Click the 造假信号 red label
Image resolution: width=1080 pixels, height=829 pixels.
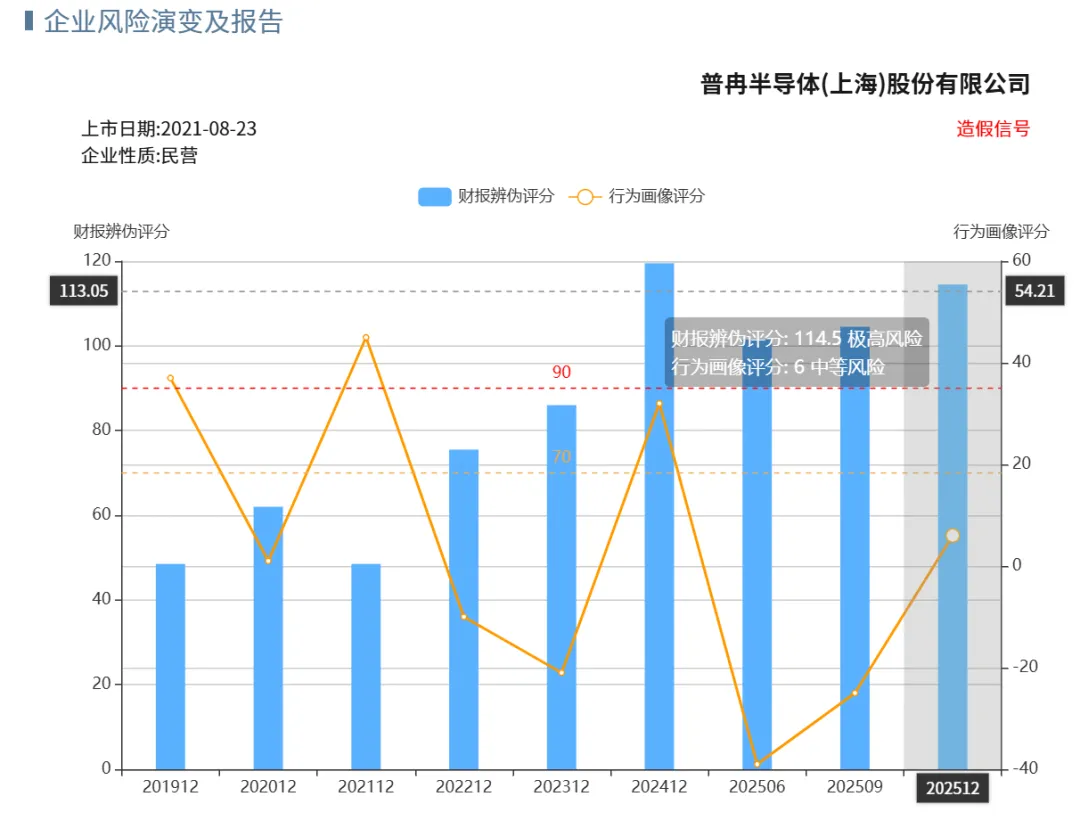click(993, 129)
